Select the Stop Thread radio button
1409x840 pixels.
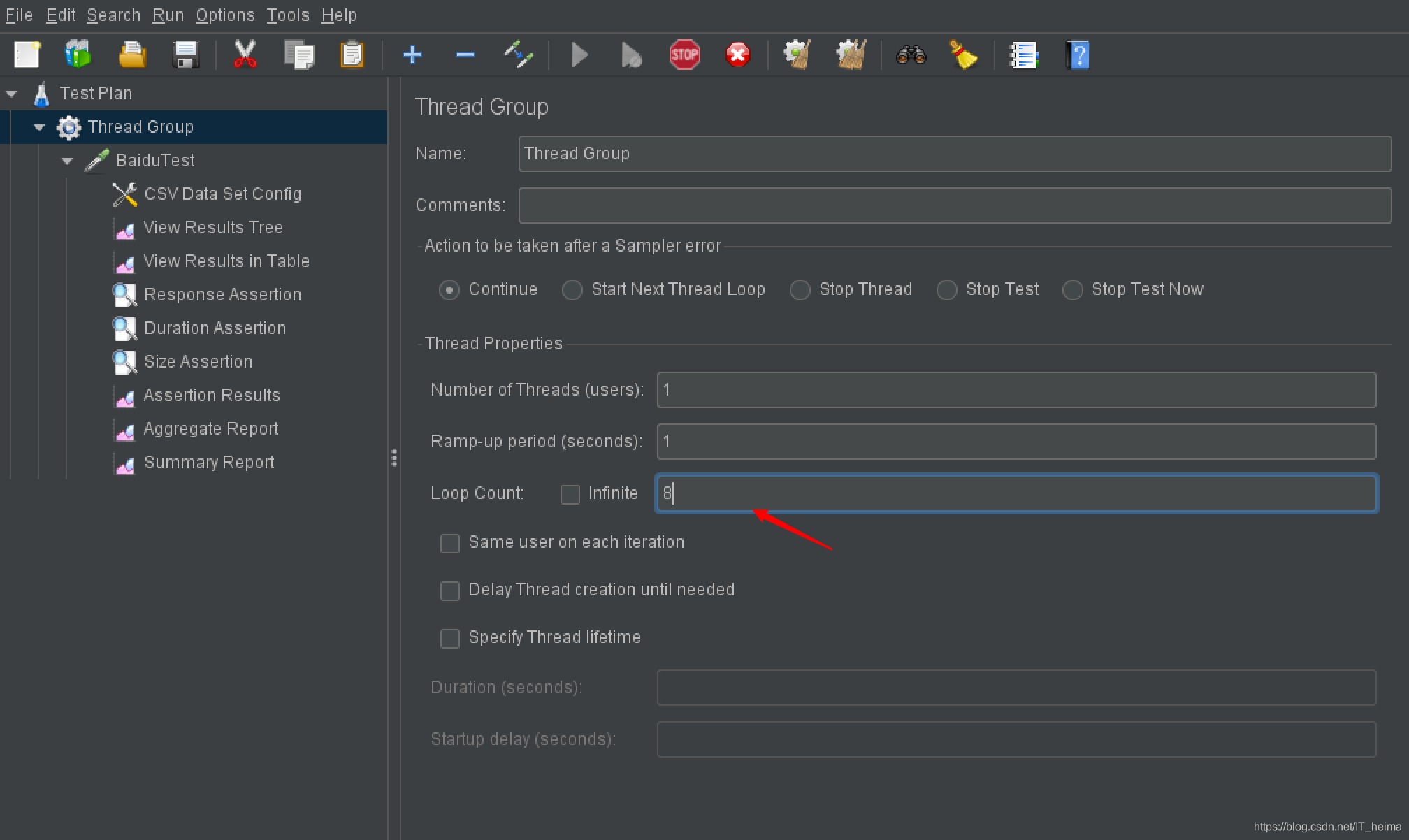(x=800, y=289)
